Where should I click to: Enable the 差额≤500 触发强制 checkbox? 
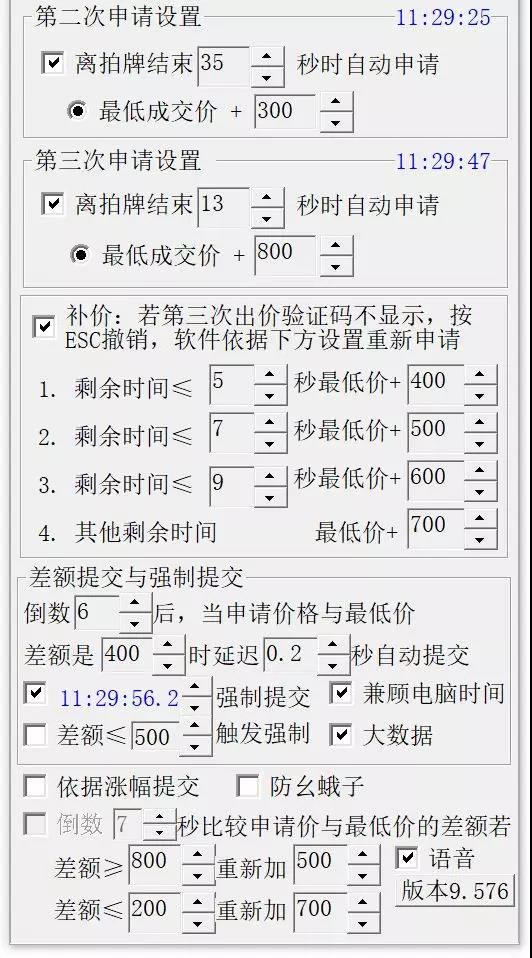click(x=35, y=735)
